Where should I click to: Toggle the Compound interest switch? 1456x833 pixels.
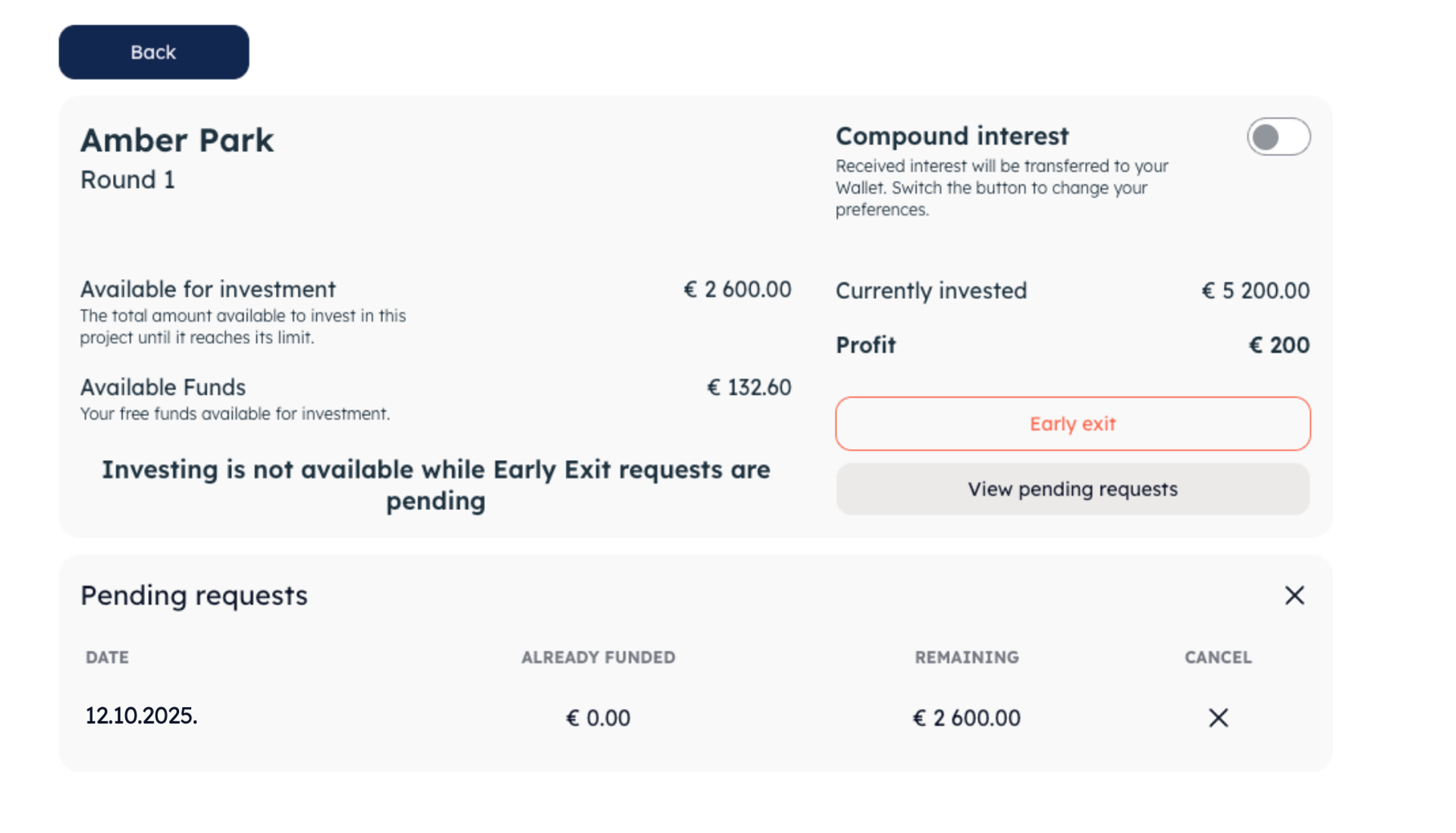tap(1278, 137)
